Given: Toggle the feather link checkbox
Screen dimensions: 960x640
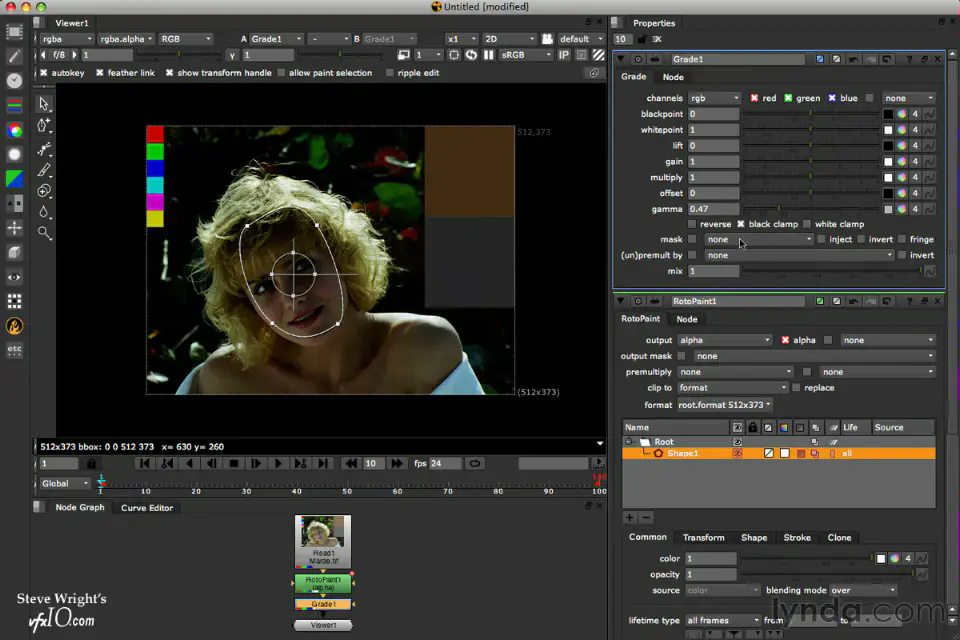Looking at the screenshot, I should 100,73.
